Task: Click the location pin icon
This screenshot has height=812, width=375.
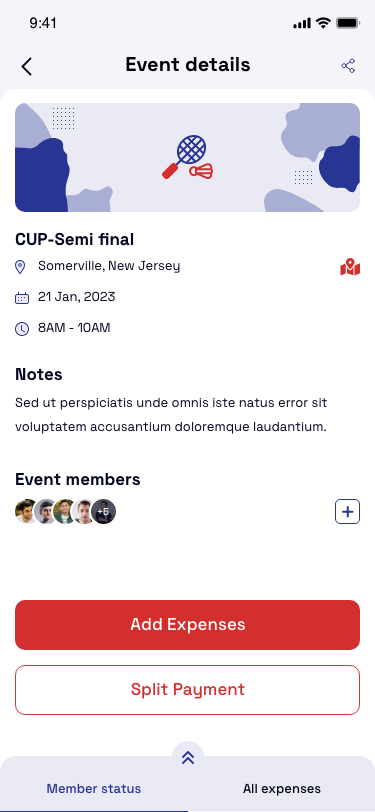Action: tap(20, 267)
